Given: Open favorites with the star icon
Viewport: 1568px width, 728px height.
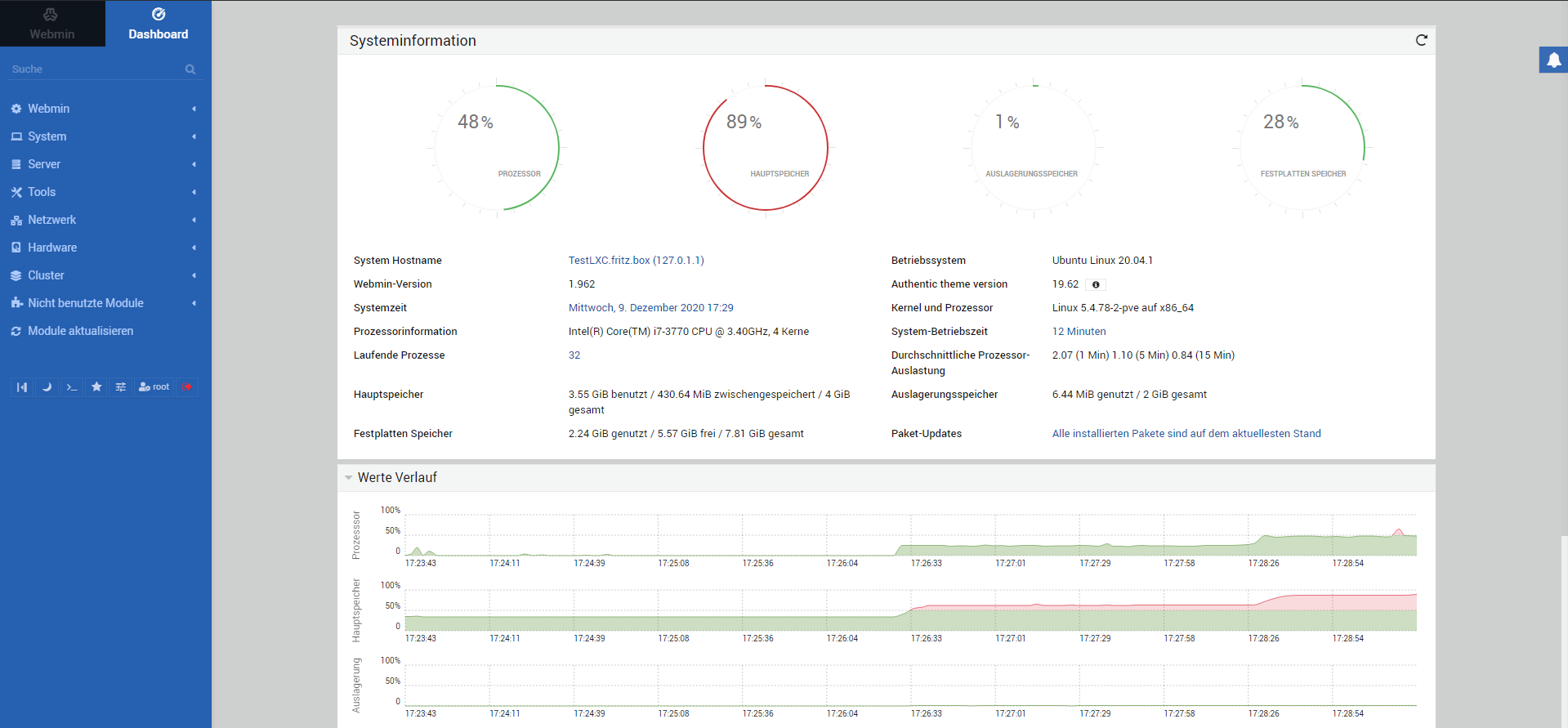Looking at the screenshot, I should coord(96,387).
